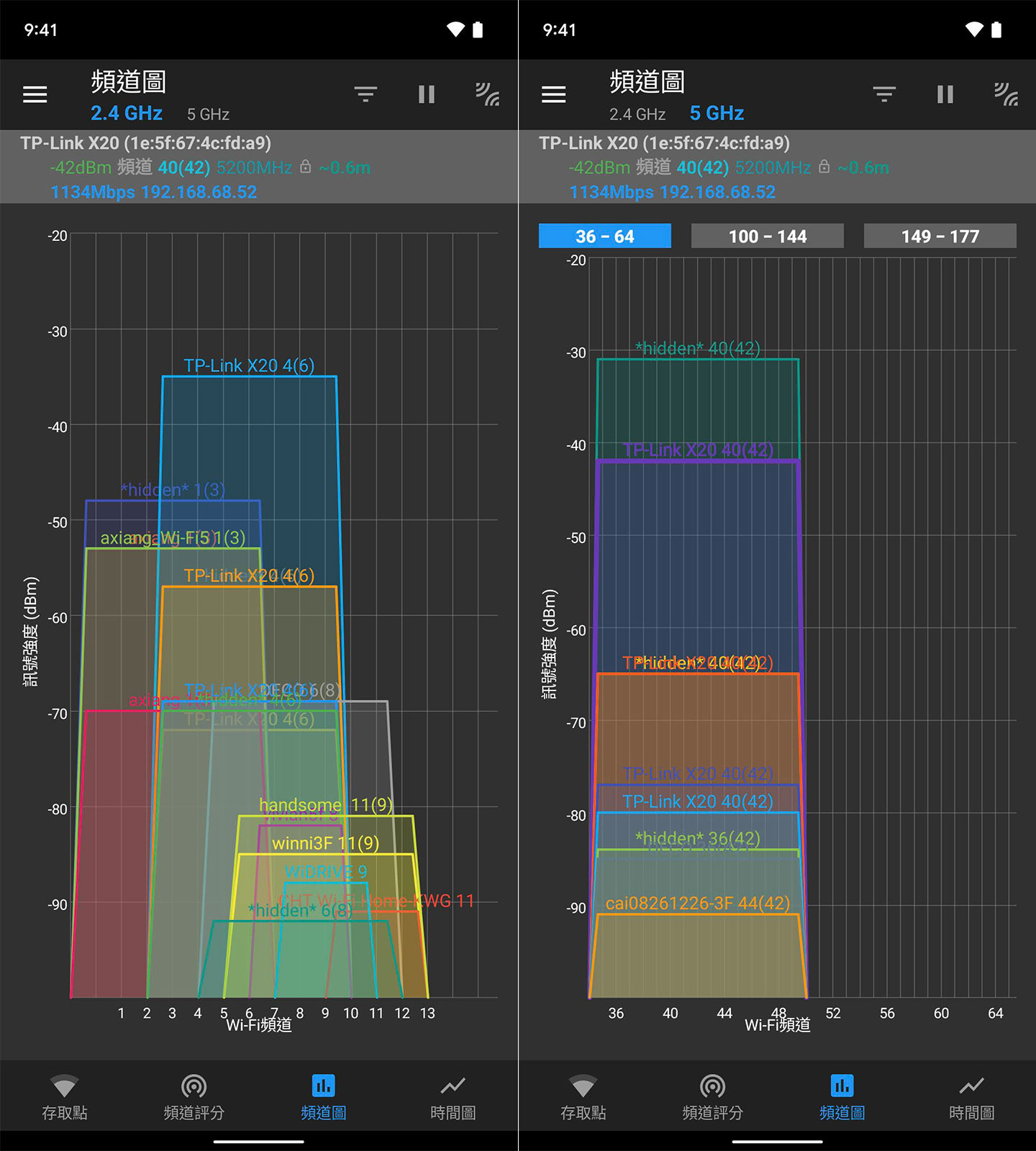The image size is (1036, 1151).
Task: Tap security lock icon in right screen header
Action: 824,167
